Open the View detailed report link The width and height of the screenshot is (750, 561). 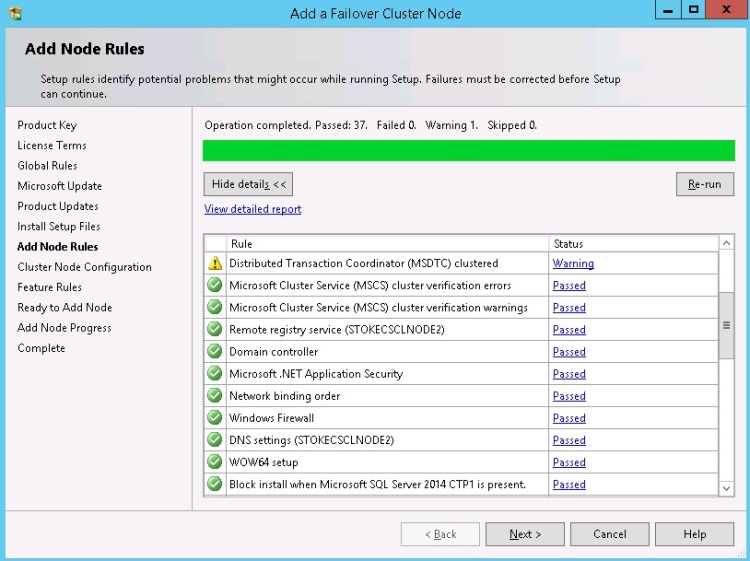click(253, 209)
